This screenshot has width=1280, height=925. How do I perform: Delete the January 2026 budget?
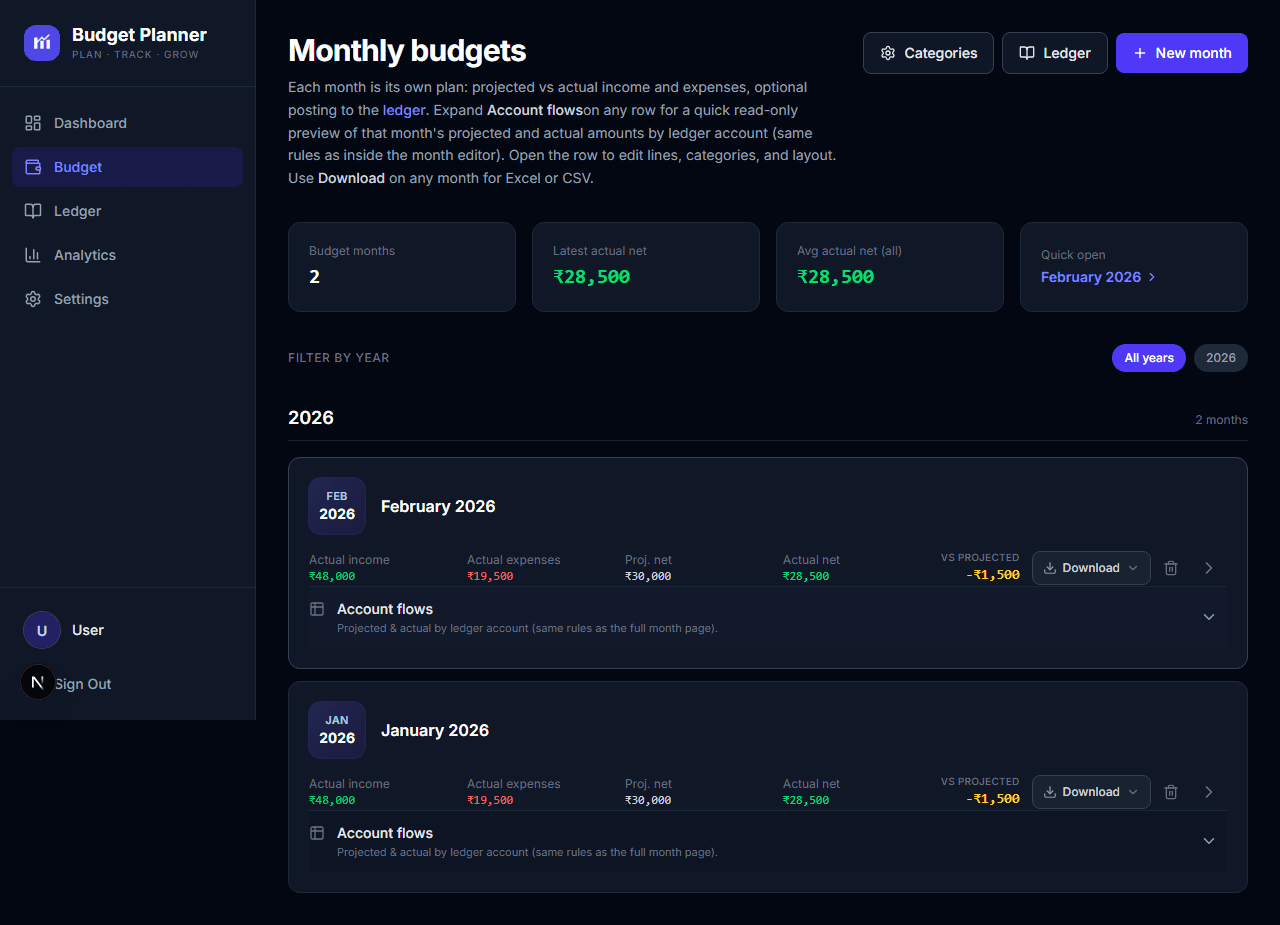(x=1171, y=792)
